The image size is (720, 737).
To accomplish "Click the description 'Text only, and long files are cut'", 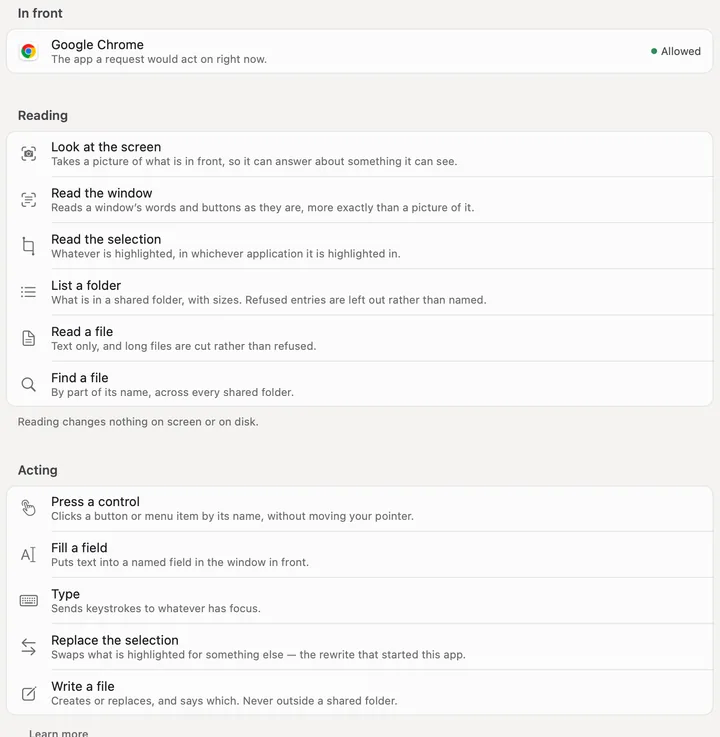I will coord(184,346).
